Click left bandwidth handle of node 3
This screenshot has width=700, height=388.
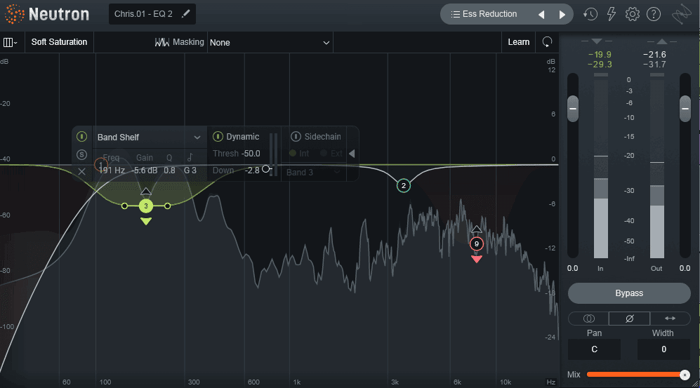click(125, 206)
